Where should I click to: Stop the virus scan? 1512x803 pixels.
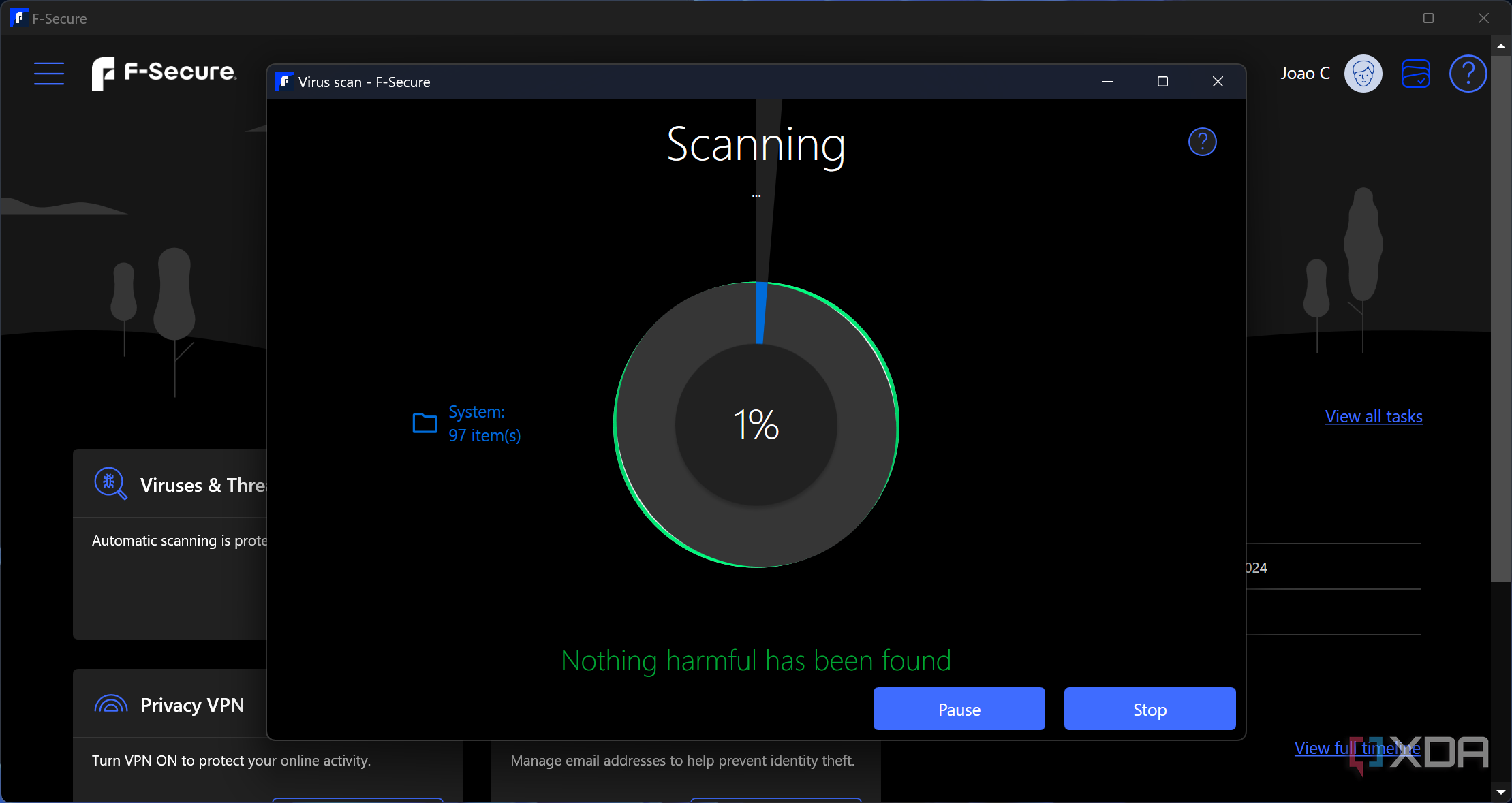pos(1150,709)
